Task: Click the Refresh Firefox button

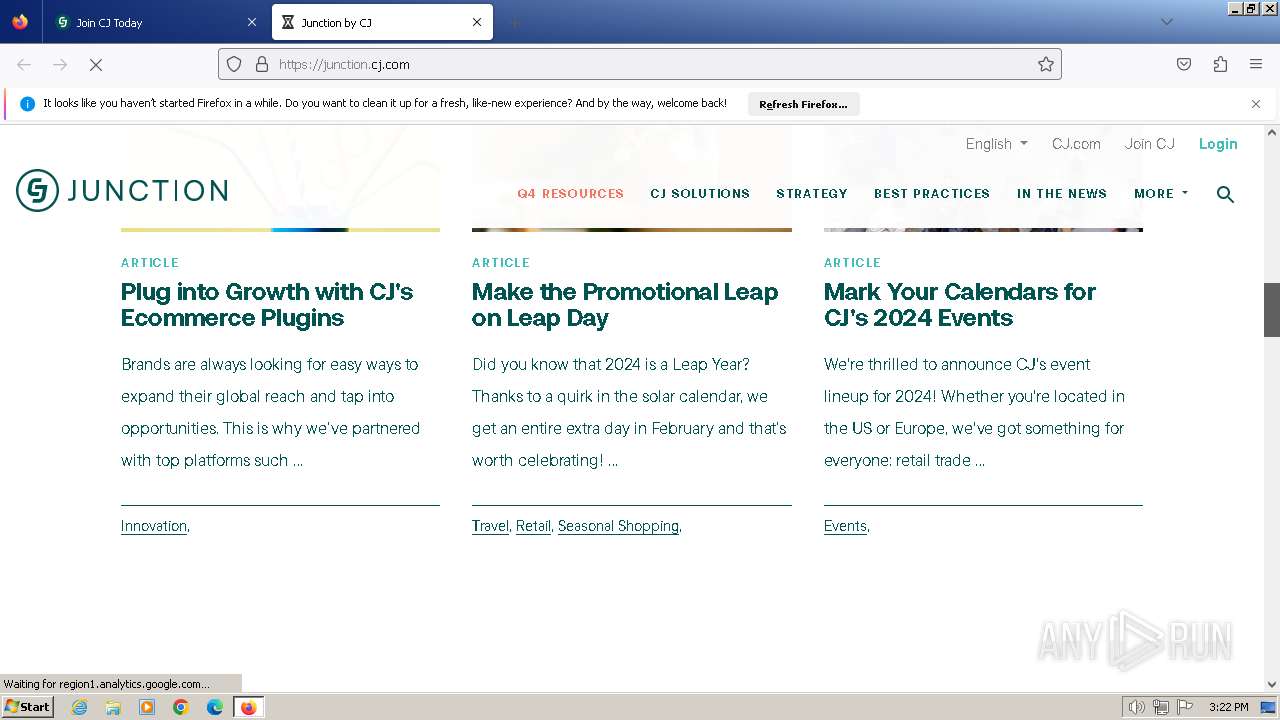Action: tap(803, 104)
